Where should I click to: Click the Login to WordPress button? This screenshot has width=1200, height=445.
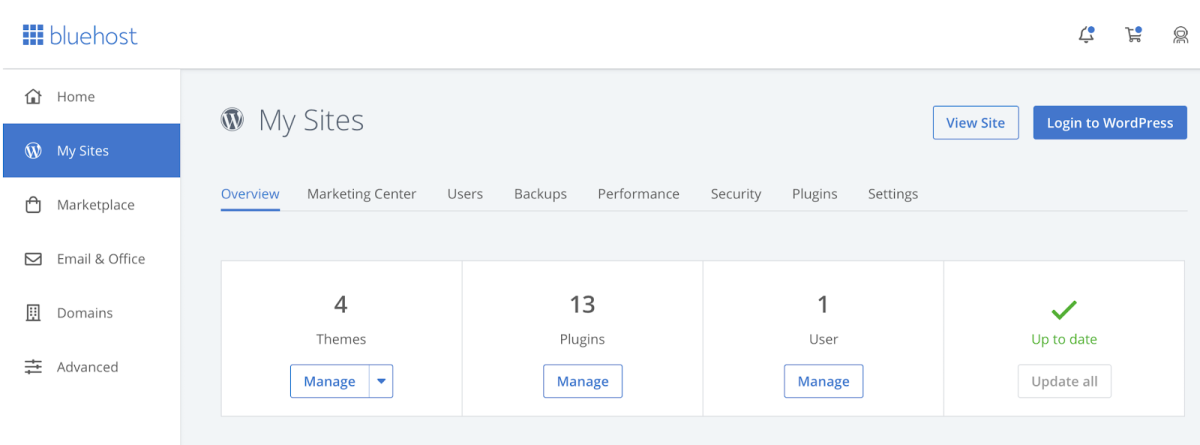tap(1110, 122)
